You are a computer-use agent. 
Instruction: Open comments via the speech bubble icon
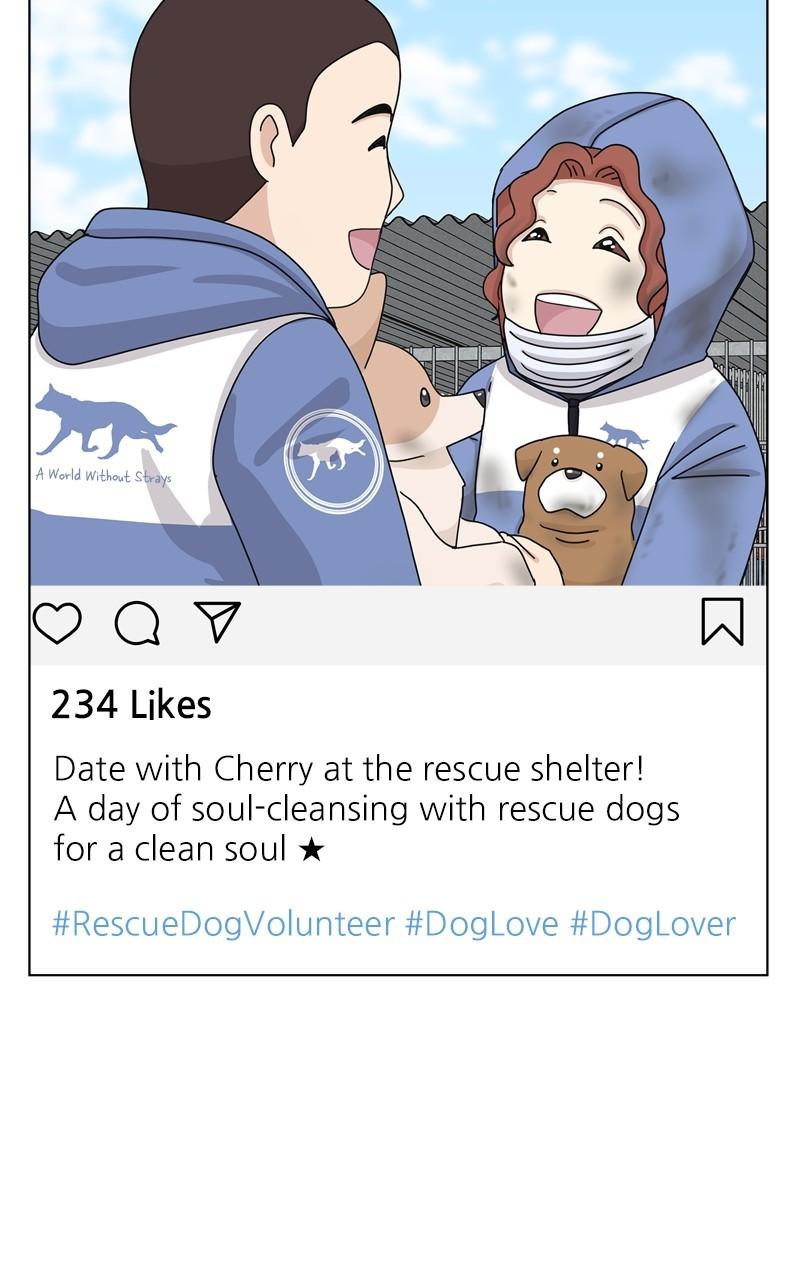pos(137,624)
